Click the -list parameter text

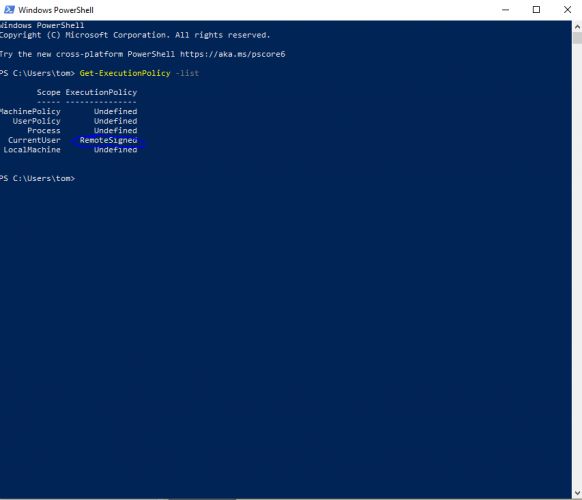click(187, 73)
